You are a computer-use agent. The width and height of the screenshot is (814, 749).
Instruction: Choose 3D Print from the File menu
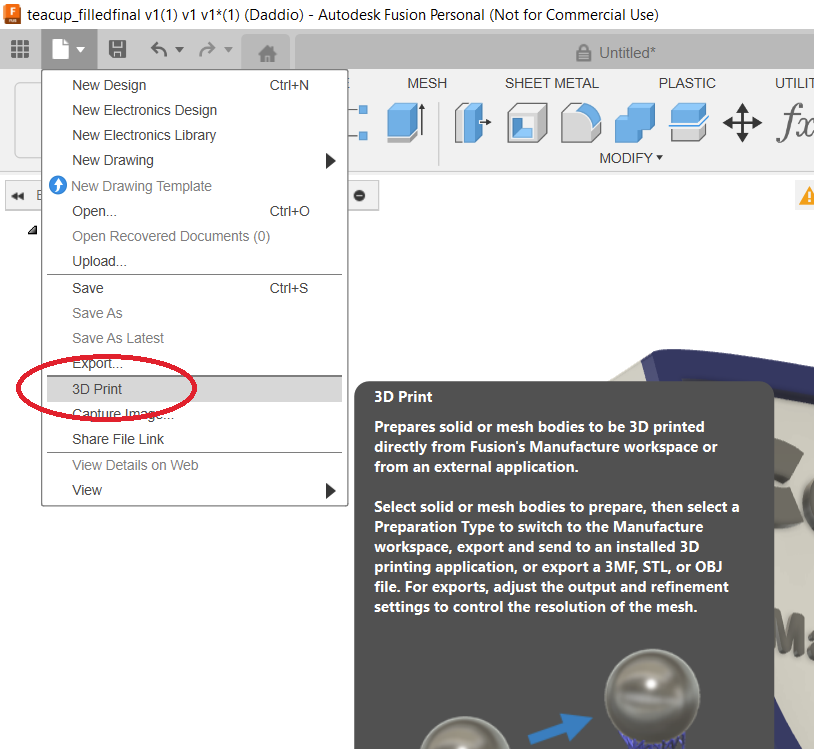point(194,389)
